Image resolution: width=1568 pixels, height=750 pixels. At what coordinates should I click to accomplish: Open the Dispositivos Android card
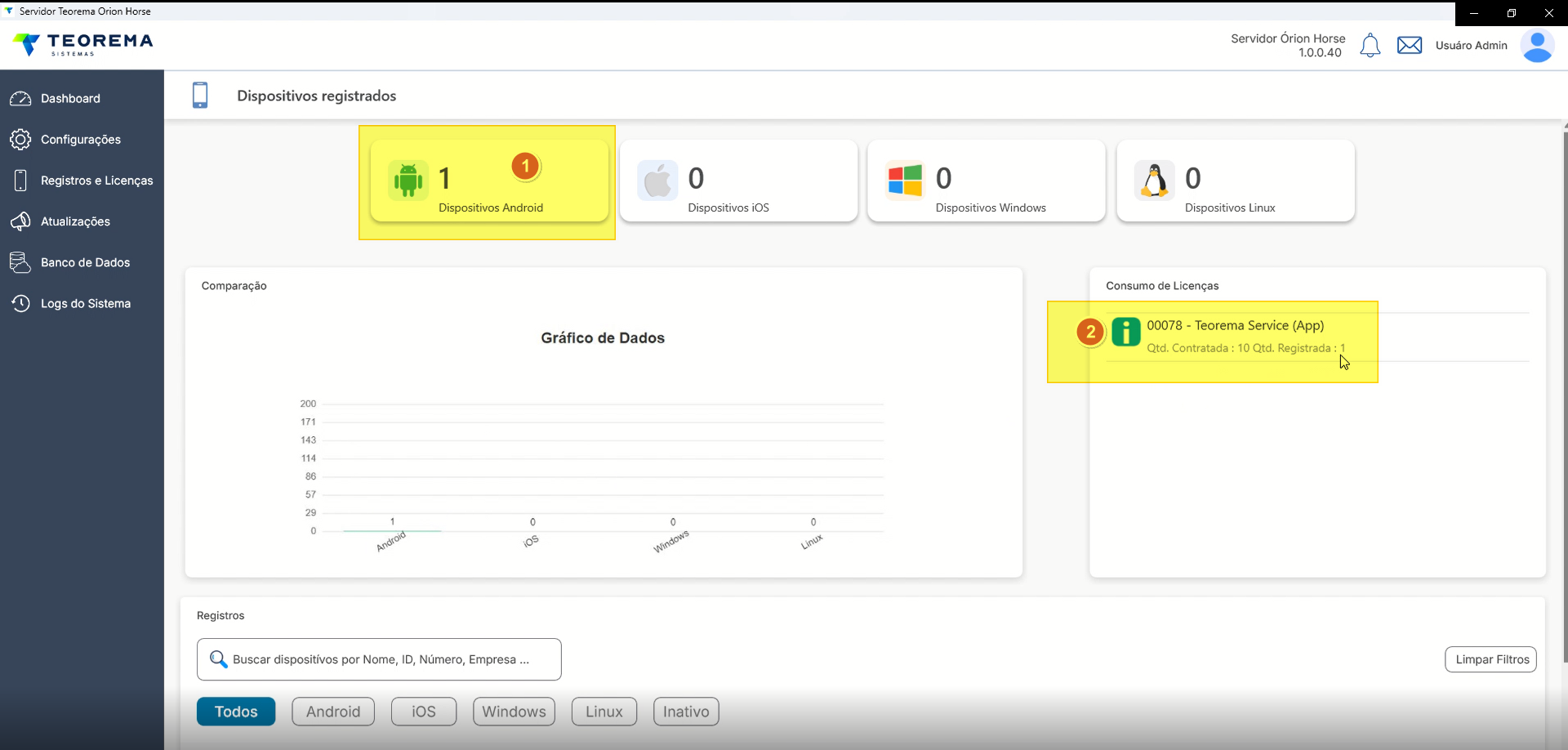(x=489, y=181)
